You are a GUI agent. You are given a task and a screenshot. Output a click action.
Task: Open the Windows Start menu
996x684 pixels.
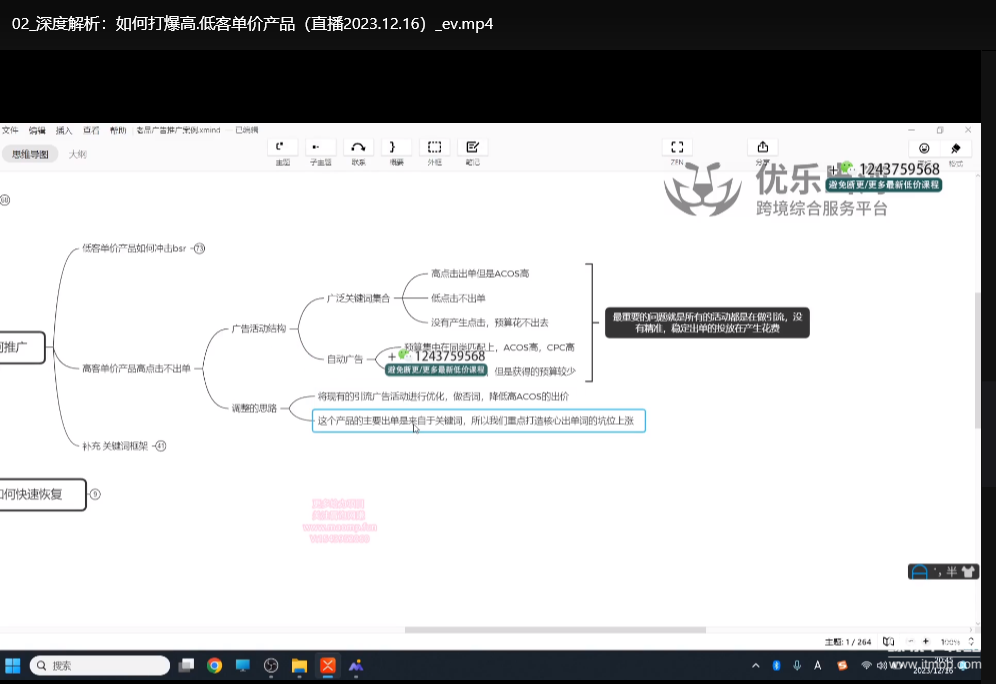13,666
